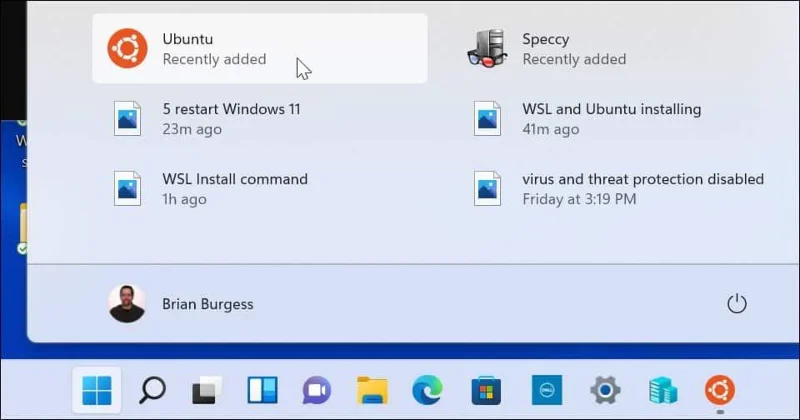This screenshot has width=800, height=420.
Task: Click the 'Friday at 3:19 PM' timestamp
Action: tap(579, 199)
